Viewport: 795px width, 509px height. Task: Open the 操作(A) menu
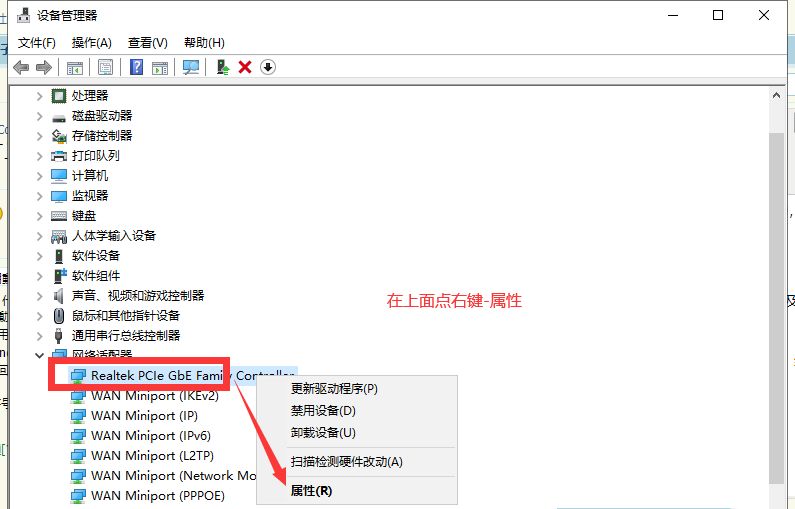[92, 43]
